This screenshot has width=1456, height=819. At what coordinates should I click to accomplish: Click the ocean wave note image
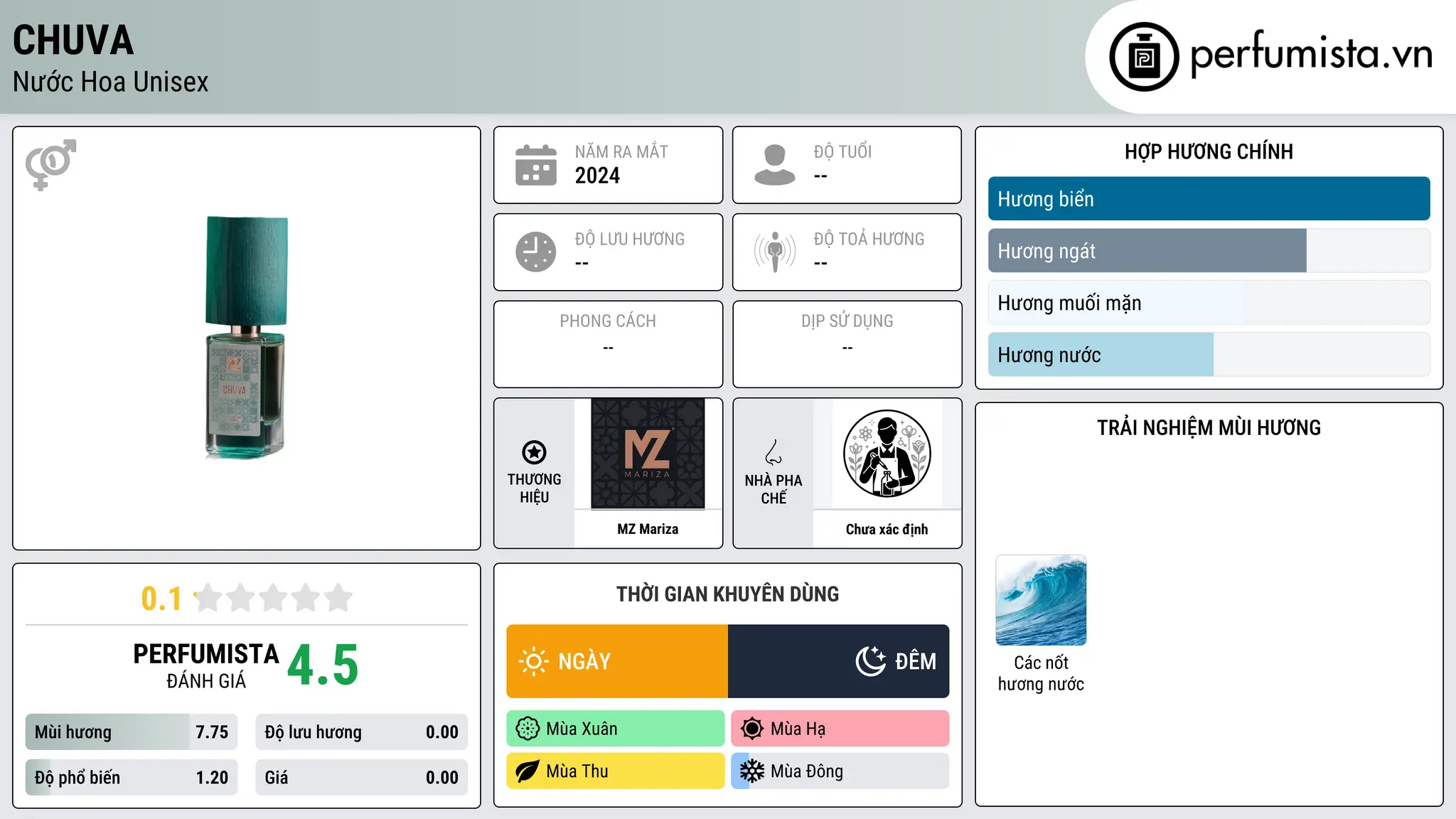[1041, 600]
